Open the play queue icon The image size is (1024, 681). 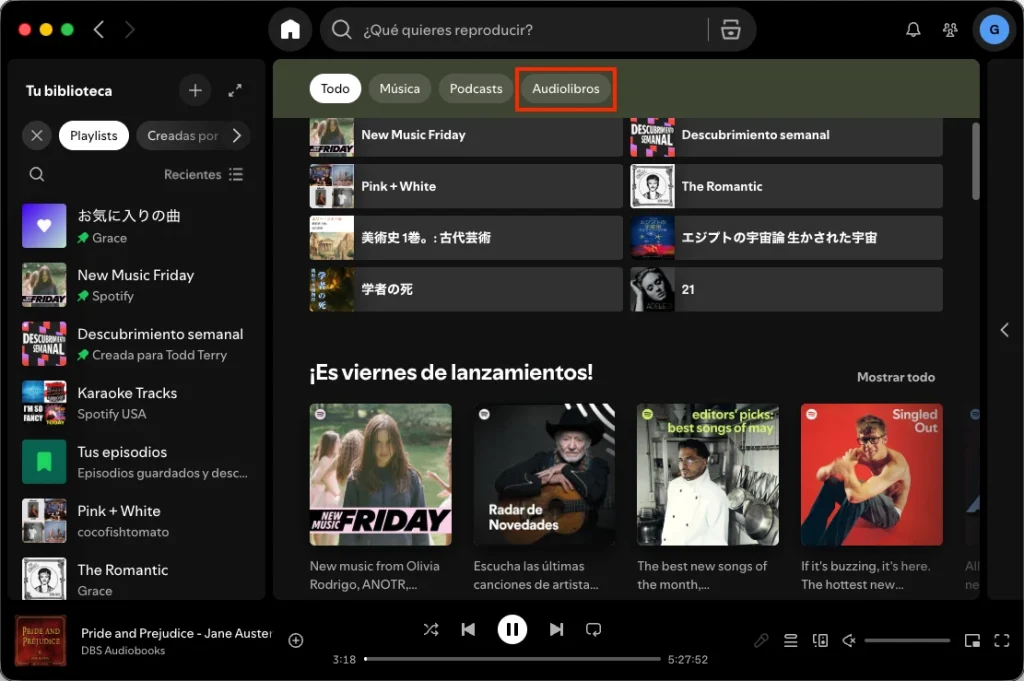[790, 641]
